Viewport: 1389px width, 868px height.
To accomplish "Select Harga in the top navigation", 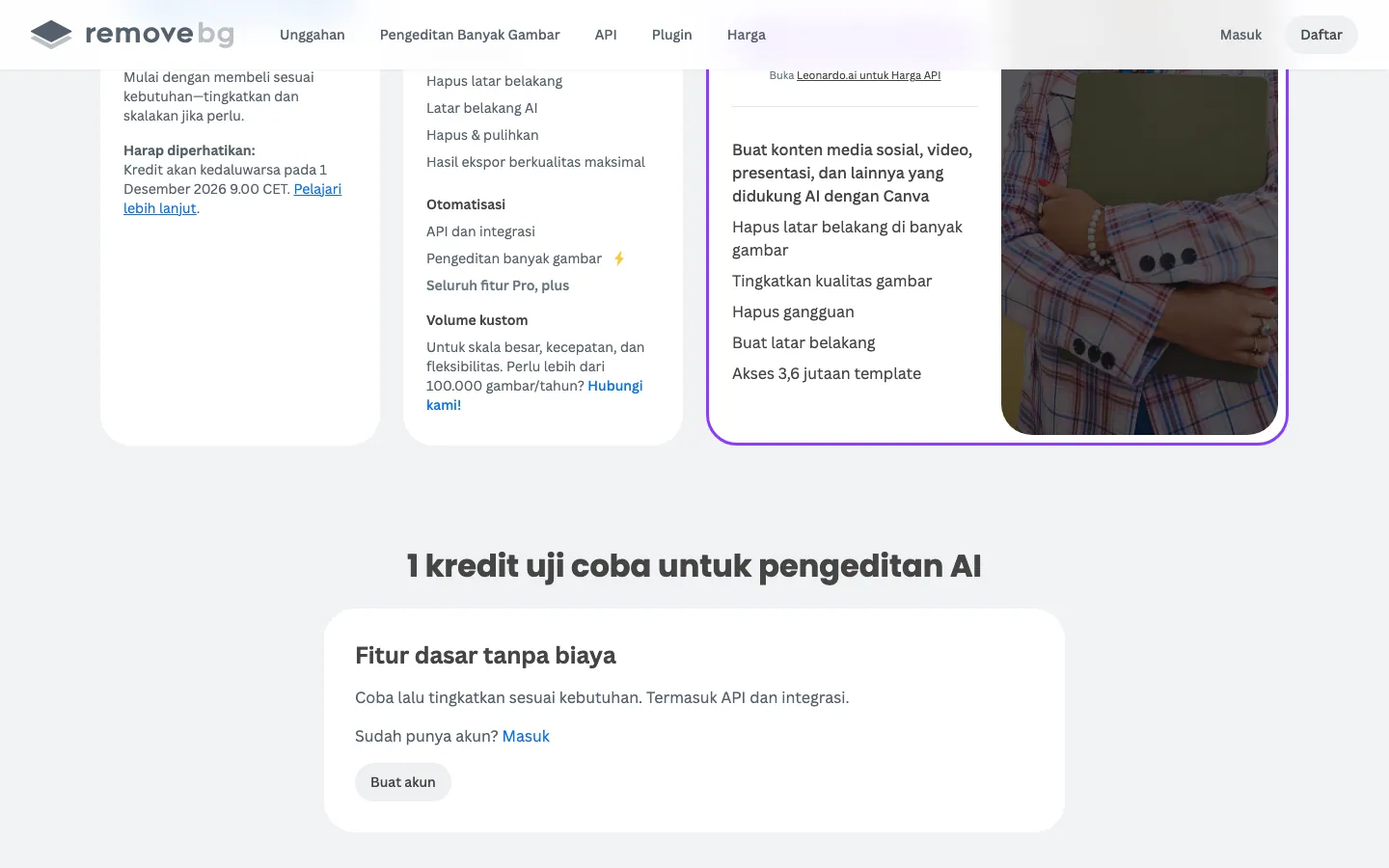I will coord(747,35).
